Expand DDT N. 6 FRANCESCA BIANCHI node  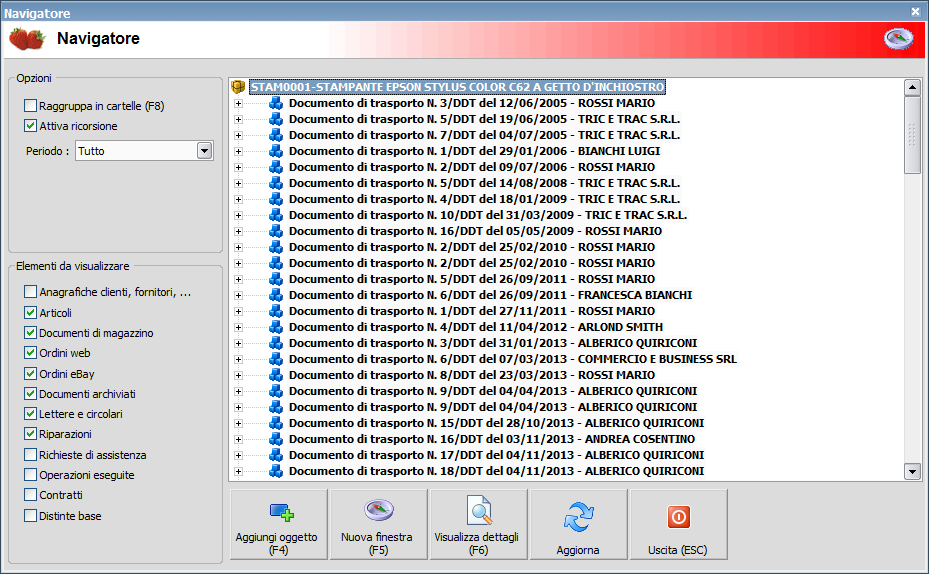point(238,295)
